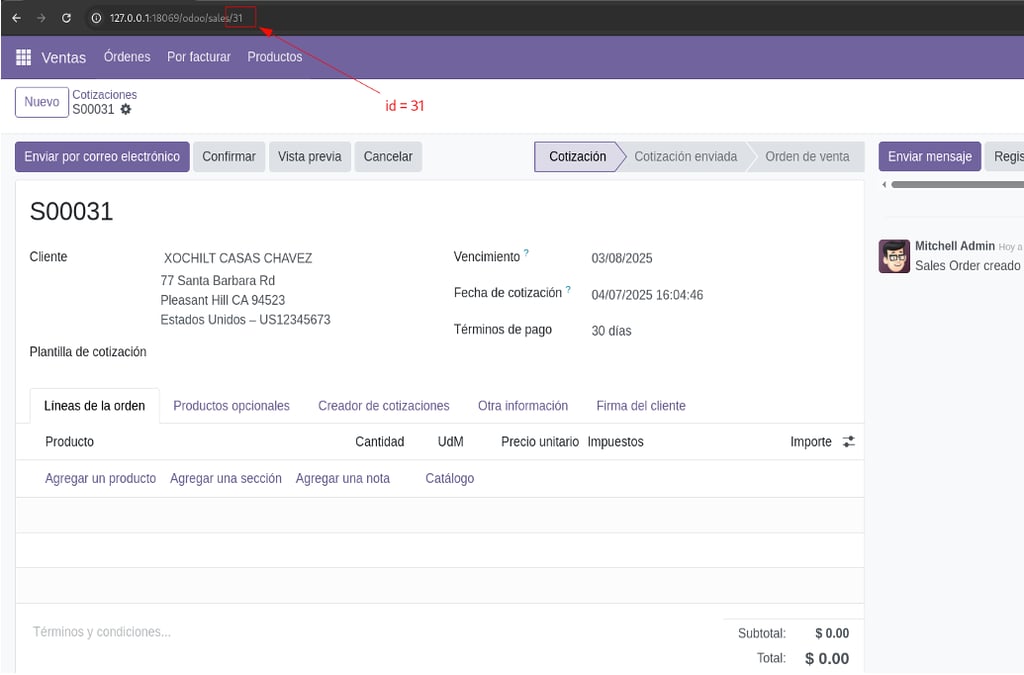Click Agregar un producto link
Image resolution: width=1024 pixels, height=675 pixels.
coord(101,479)
